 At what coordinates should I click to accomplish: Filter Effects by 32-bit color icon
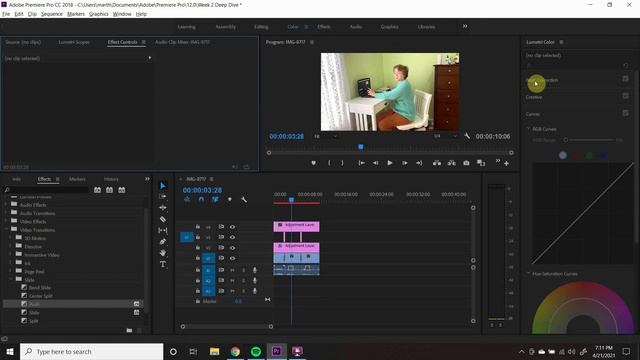click(x=109, y=190)
